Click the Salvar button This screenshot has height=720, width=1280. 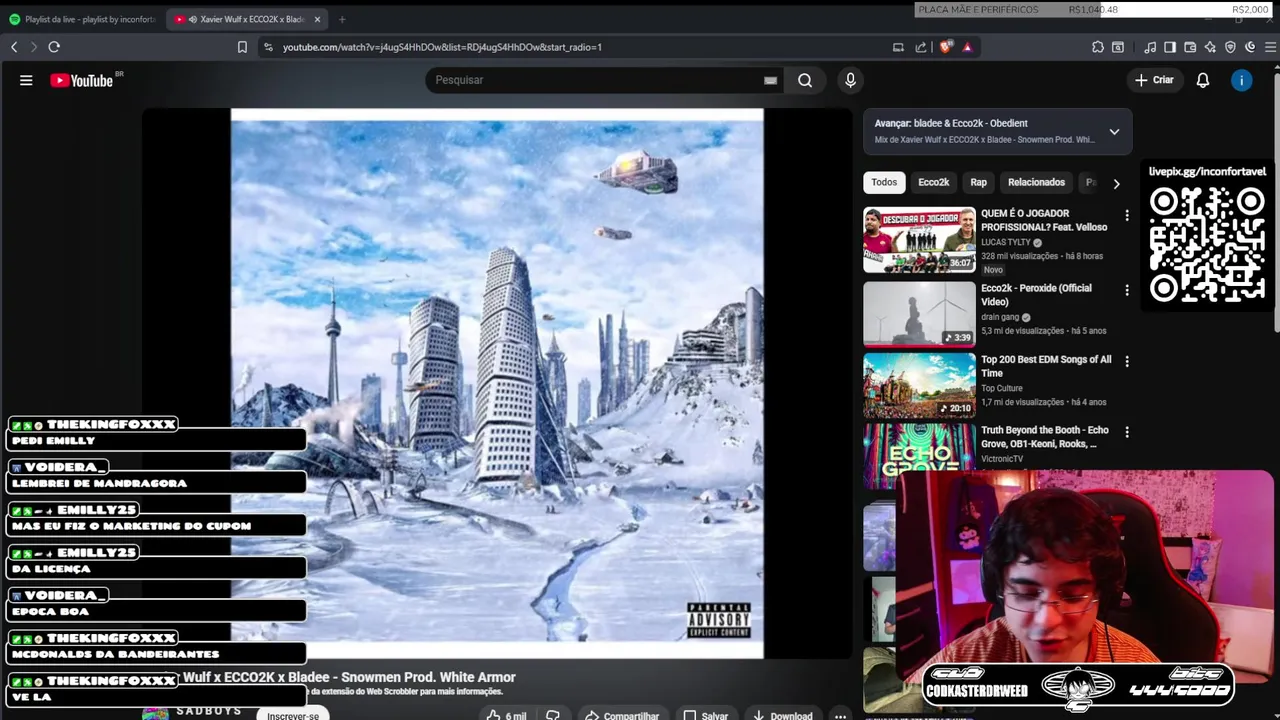pos(705,715)
